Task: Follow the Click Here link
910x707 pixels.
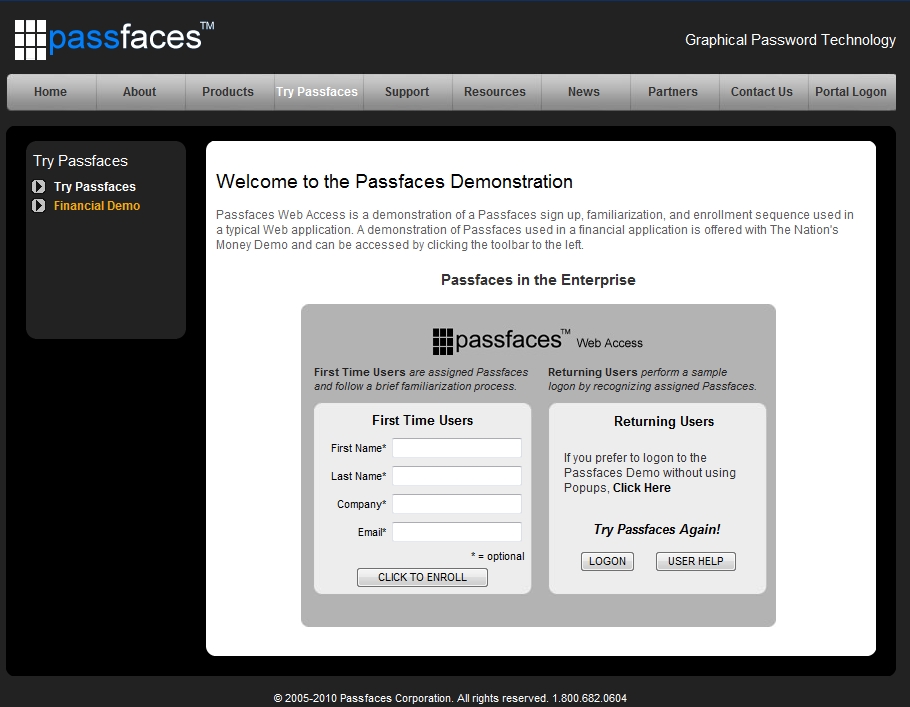Action: click(x=642, y=488)
